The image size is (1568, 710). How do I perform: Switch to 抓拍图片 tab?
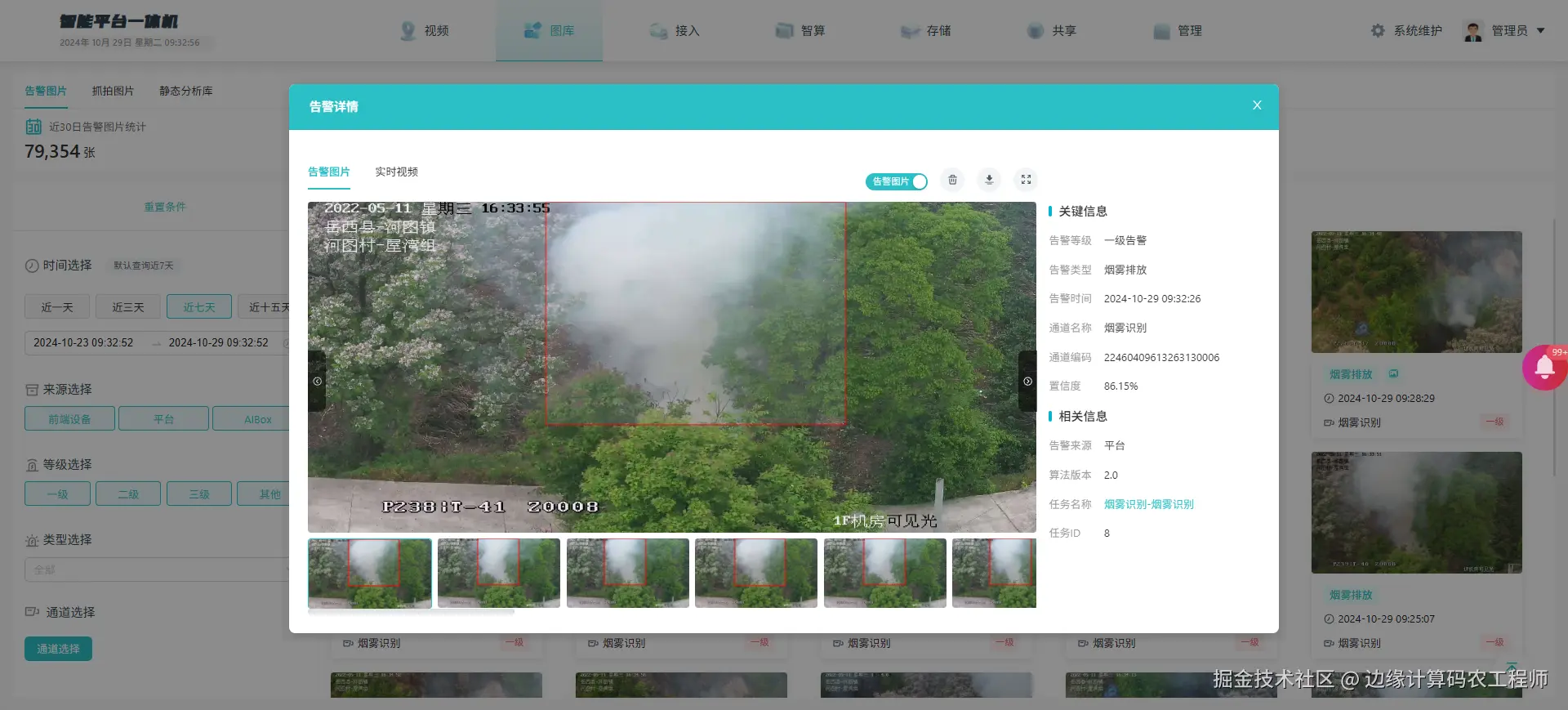(113, 91)
